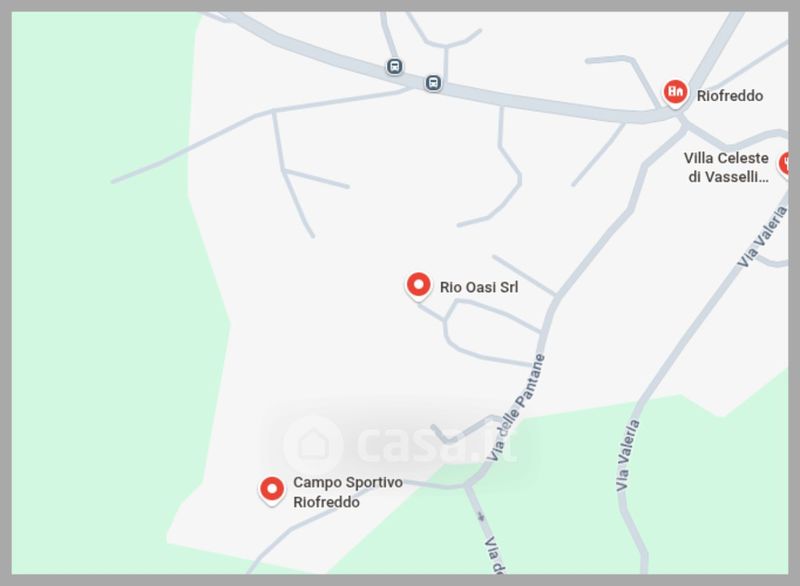Select the bus stop icon nearest Riofreddo
This screenshot has width=800, height=586.
[x=433, y=83]
